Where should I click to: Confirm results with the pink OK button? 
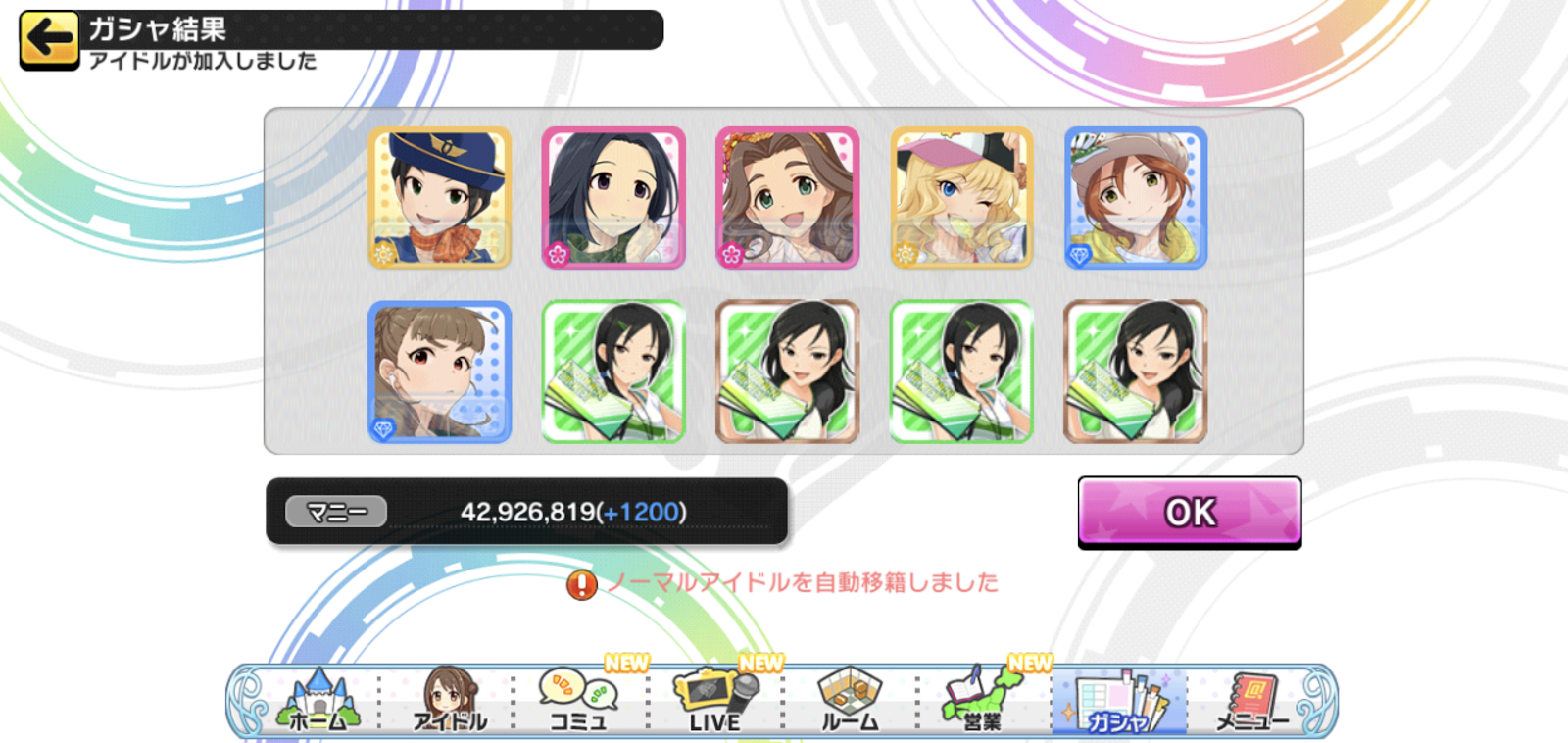[1190, 513]
